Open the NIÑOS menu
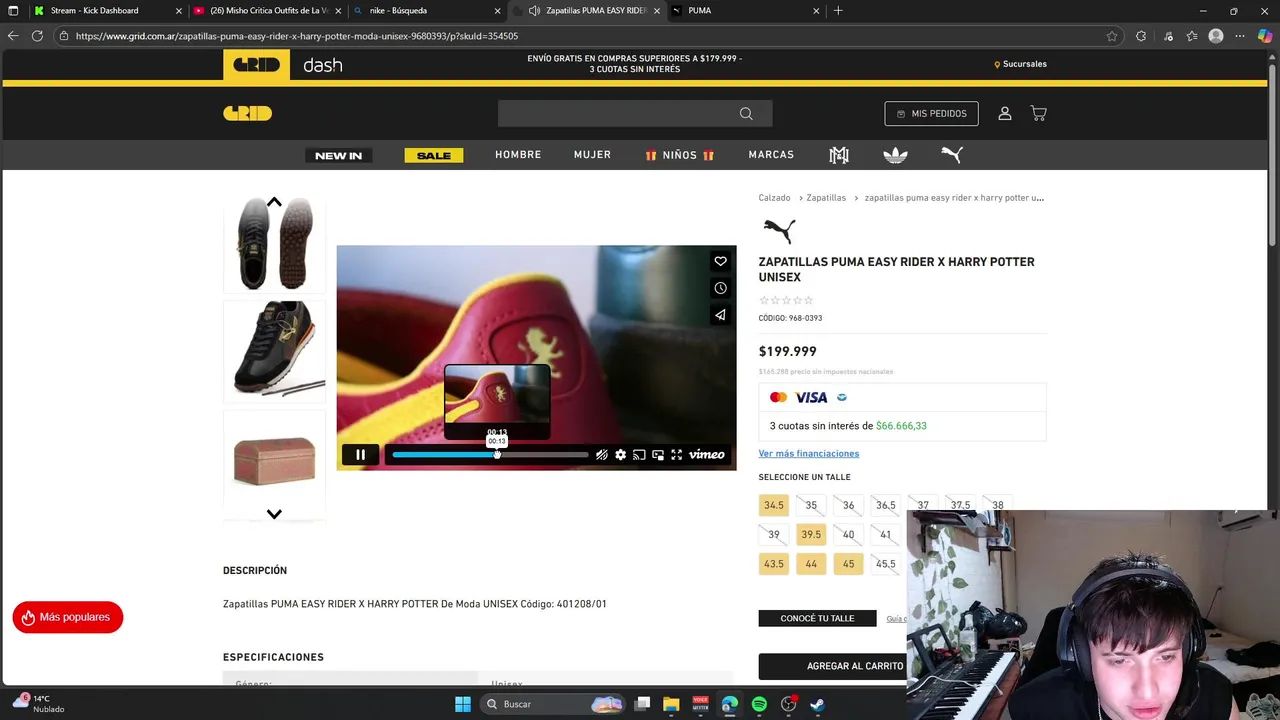 (680, 155)
